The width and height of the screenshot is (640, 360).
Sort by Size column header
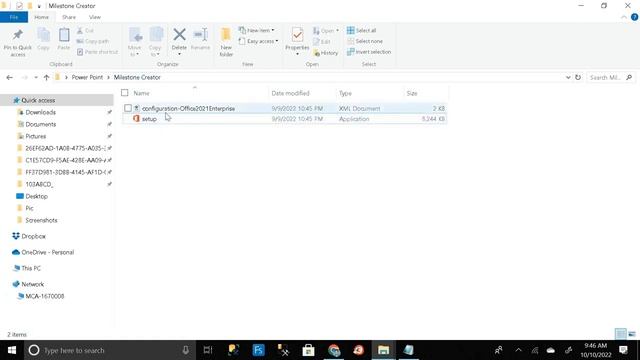tap(412, 93)
